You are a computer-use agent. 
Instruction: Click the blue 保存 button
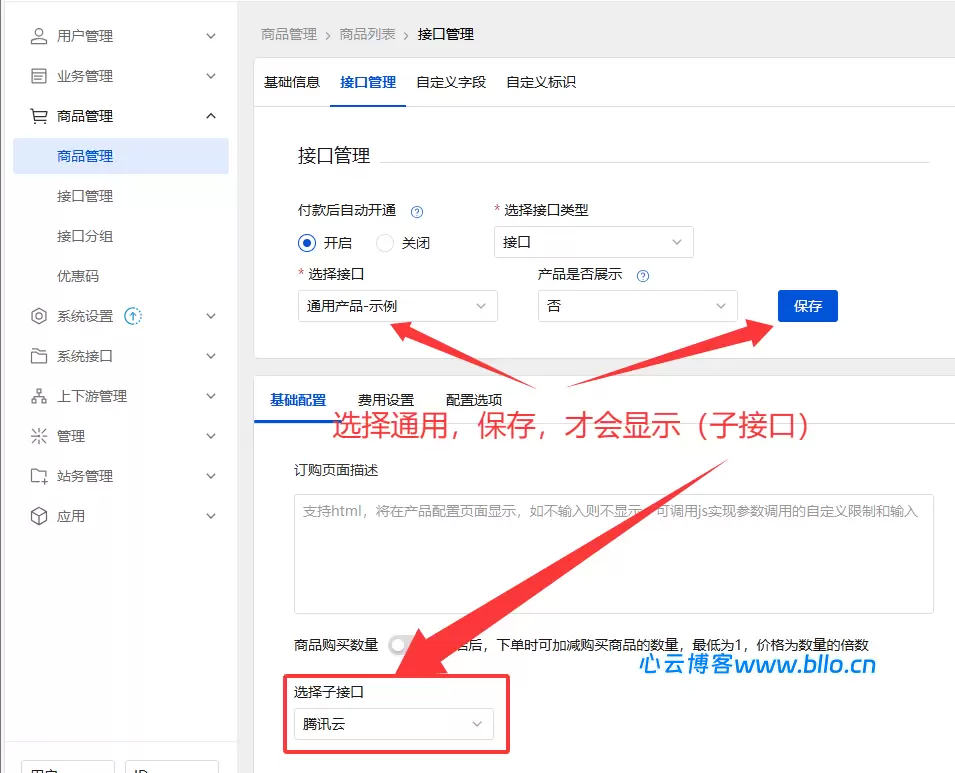pos(807,306)
